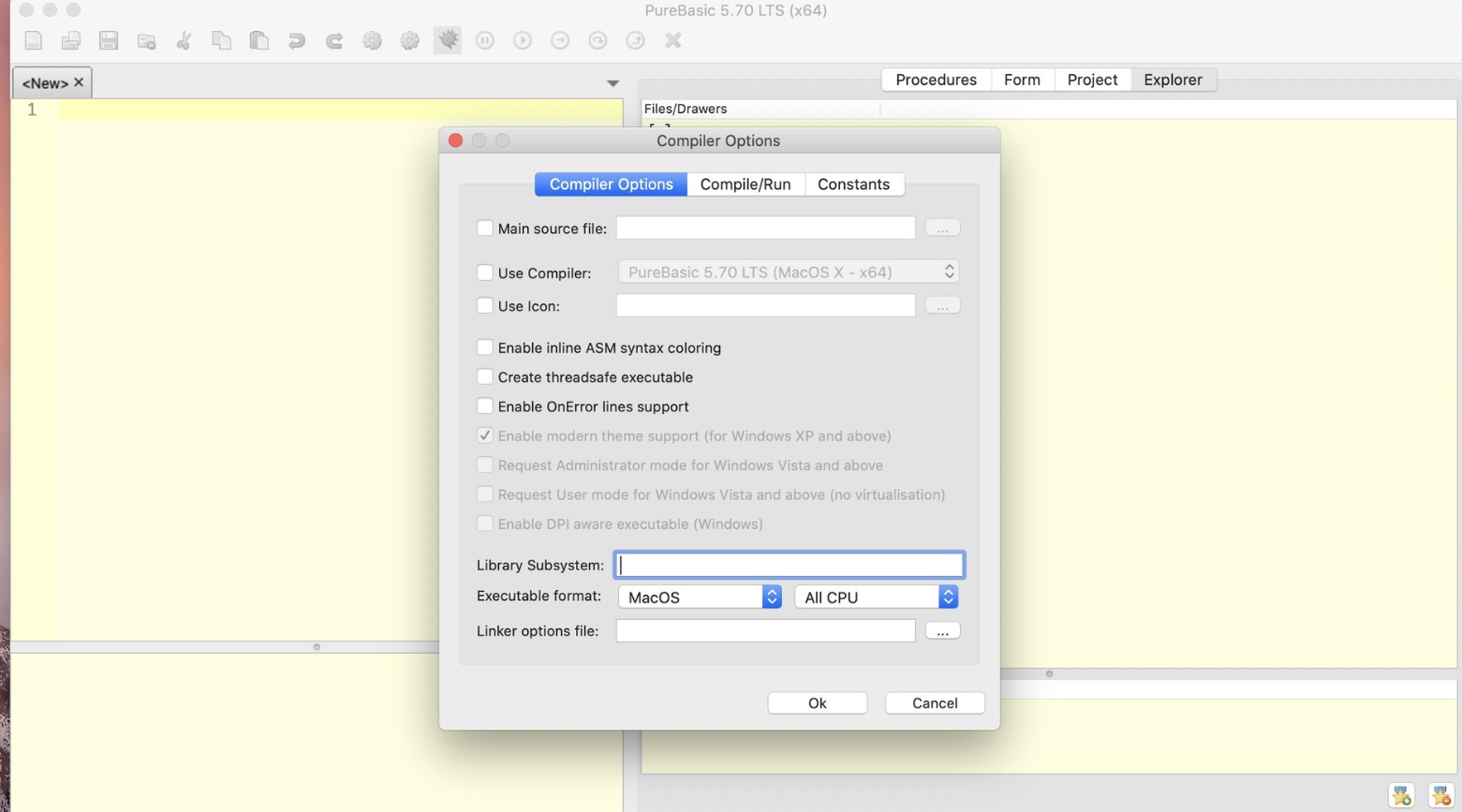Open the editor file tabs list arrow
Viewport: 1462px width, 812px height.
(x=613, y=83)
